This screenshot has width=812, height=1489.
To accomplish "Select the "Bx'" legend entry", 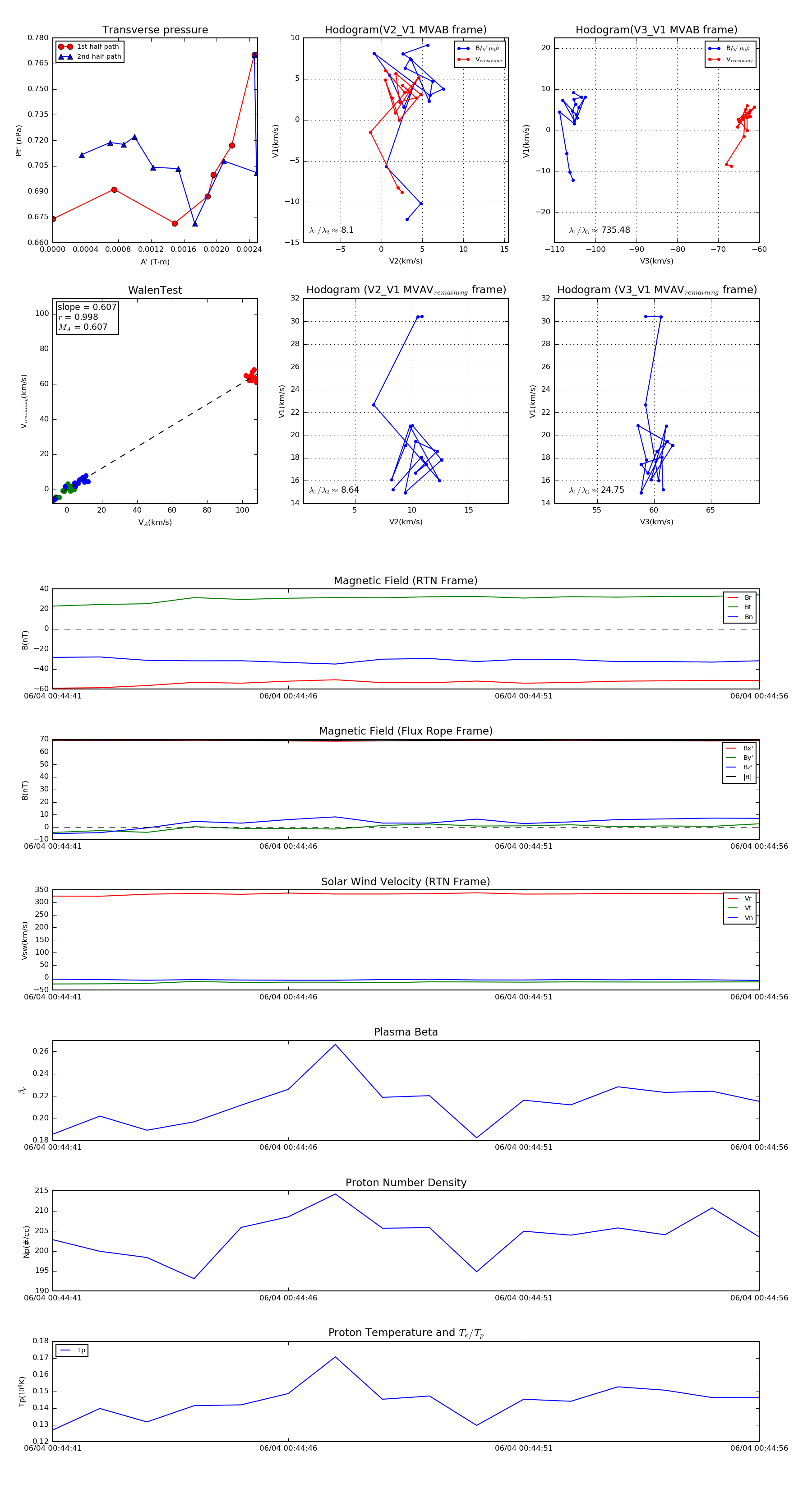I will (x=740, y=749).
